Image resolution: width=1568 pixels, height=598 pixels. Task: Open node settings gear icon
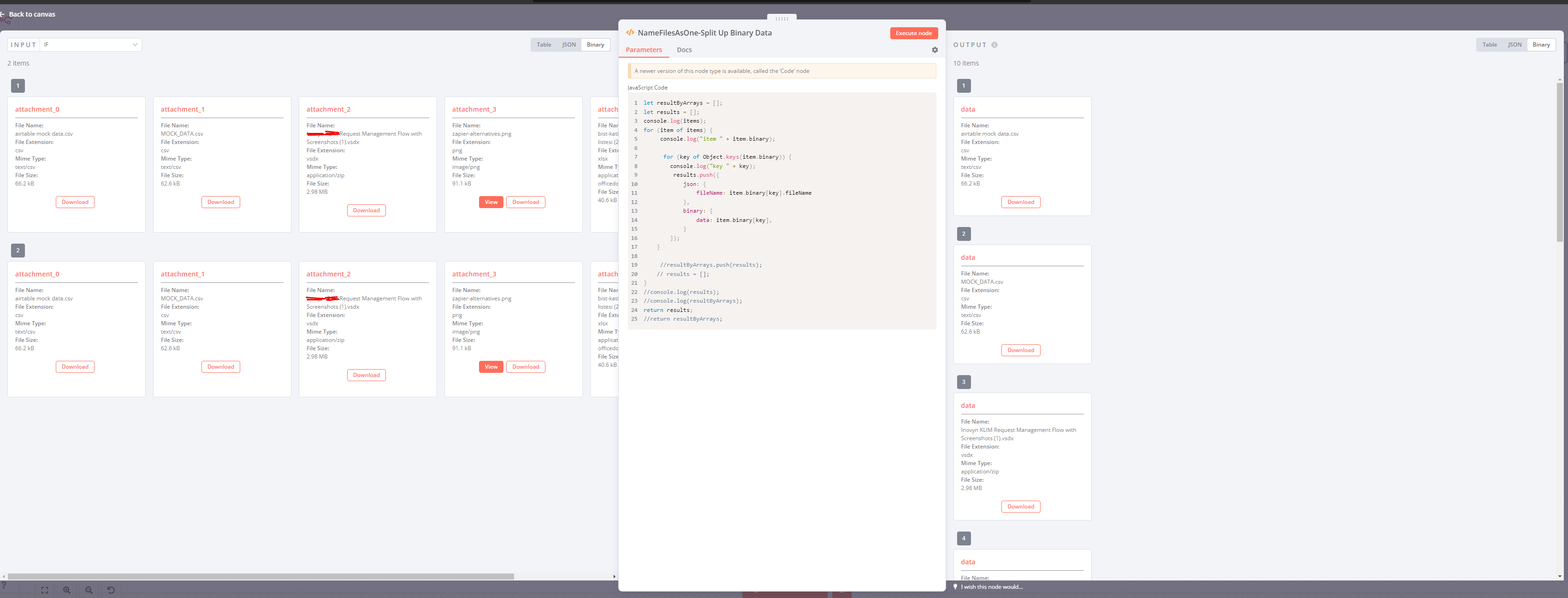point(935,50)
